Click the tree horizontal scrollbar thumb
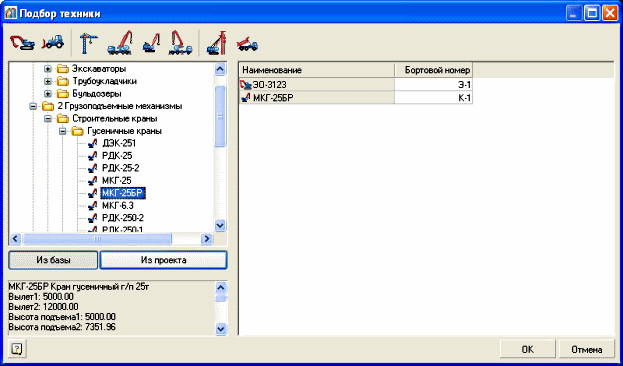Viewport: 623px width, 366px height. tap(97, 239)
